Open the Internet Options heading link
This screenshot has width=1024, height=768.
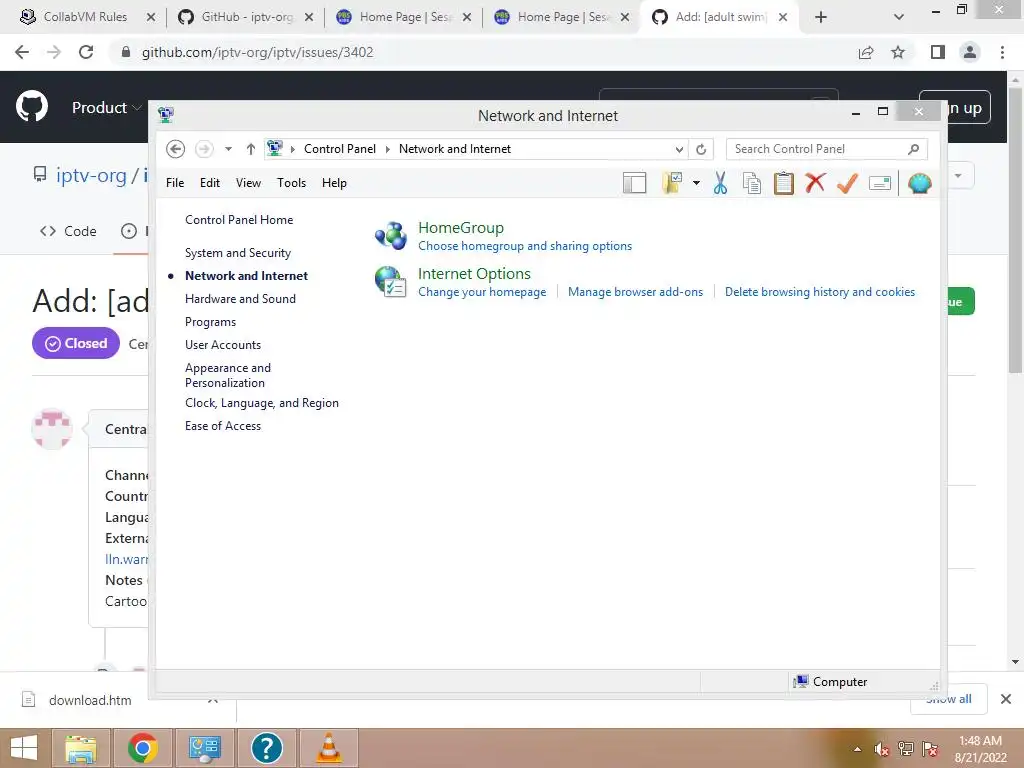(474, 274)
